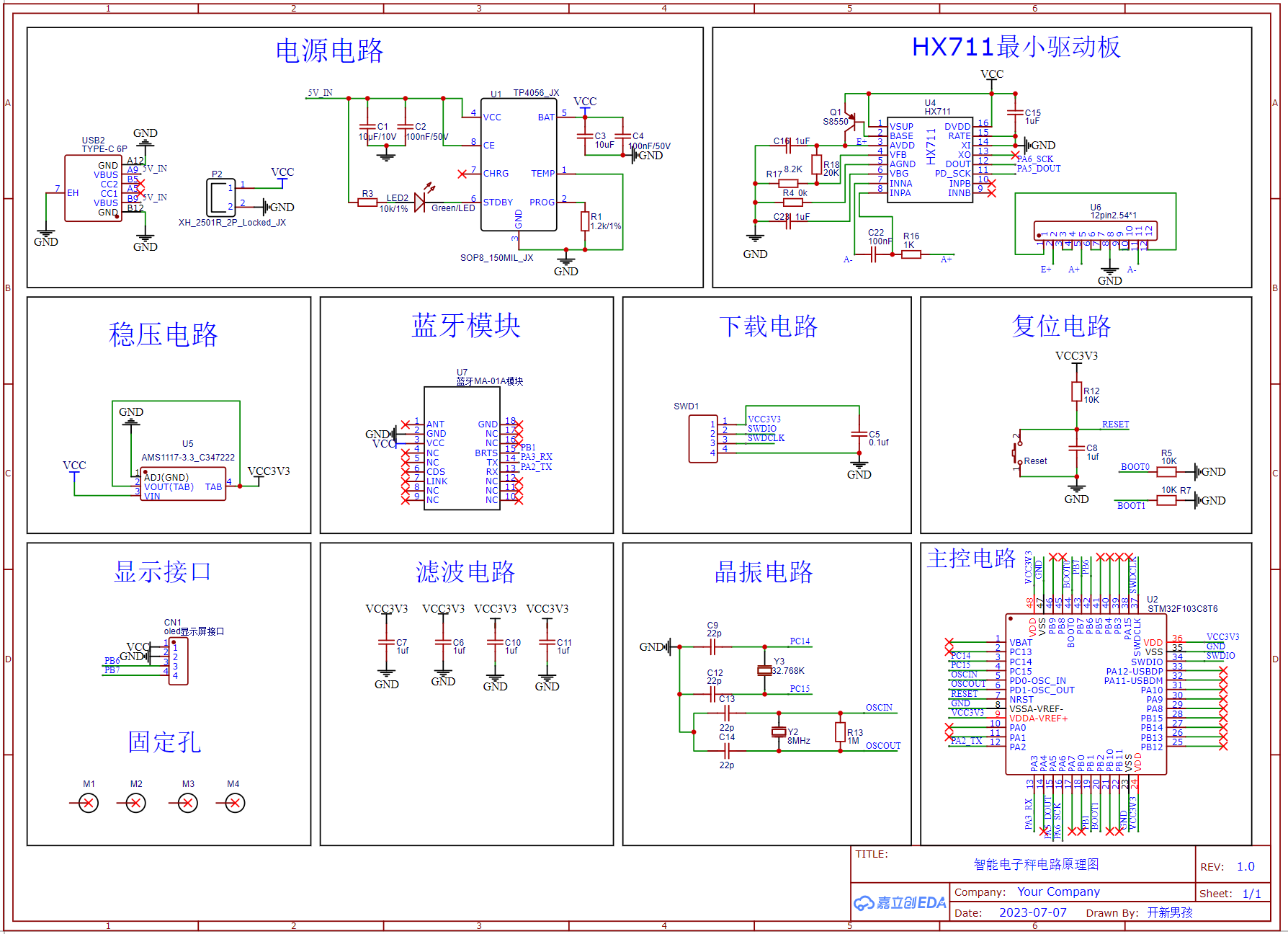Click the 主控电路 section title

pos(971,558)
